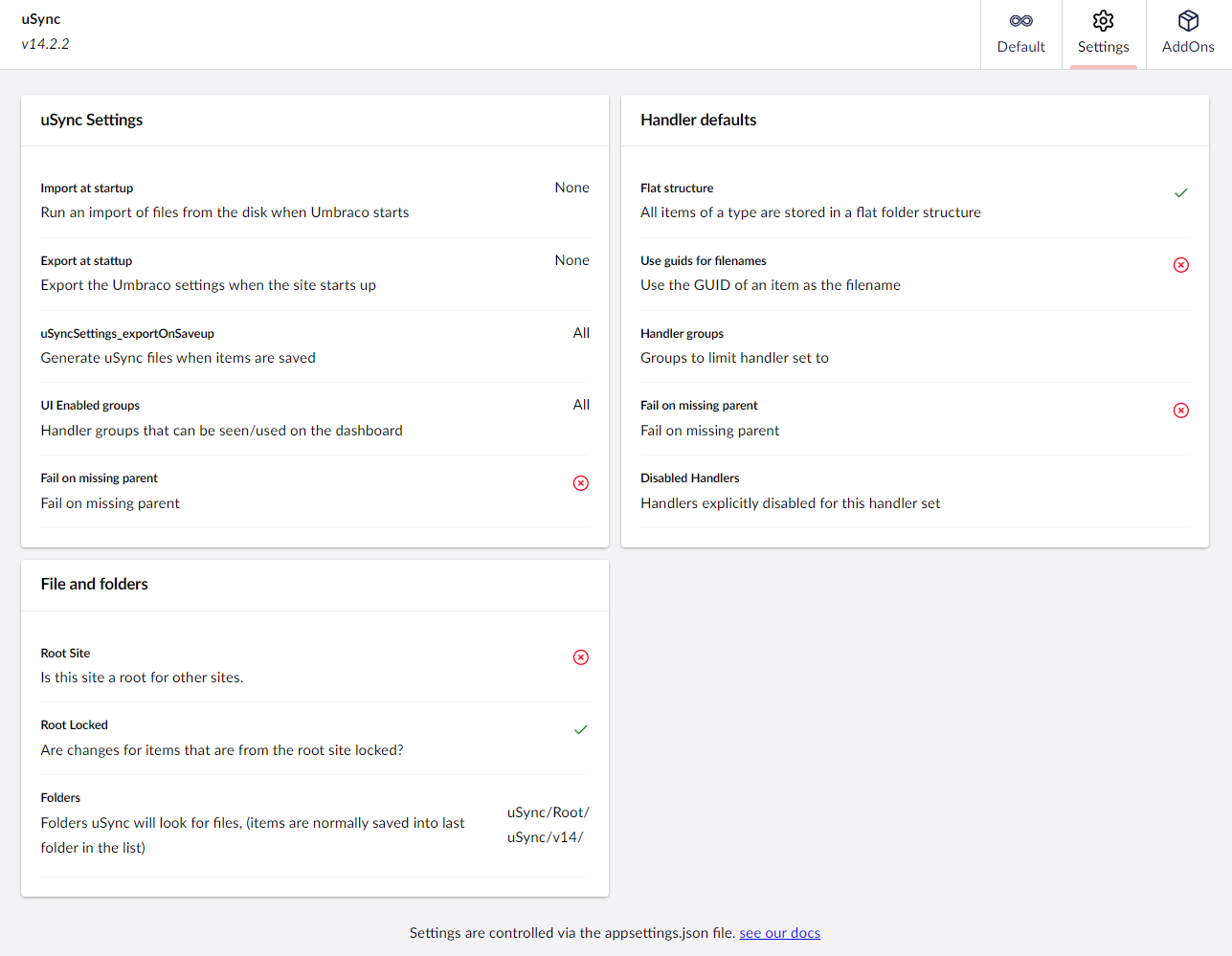Viewport: 1232px width, 956px height.
Task: Click the 'Handler defaults' panel heading
Action: pos(699,120)
